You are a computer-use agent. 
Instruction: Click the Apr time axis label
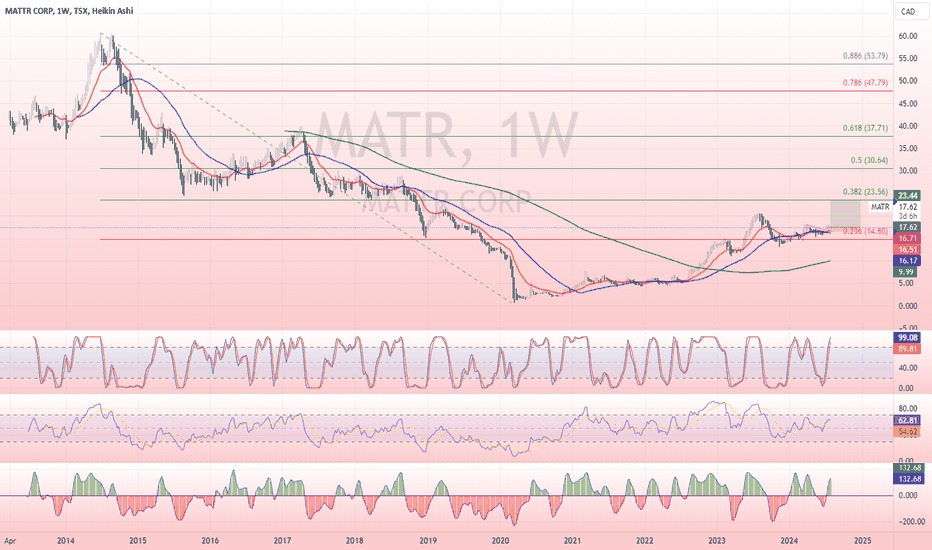tap(10, 540)
